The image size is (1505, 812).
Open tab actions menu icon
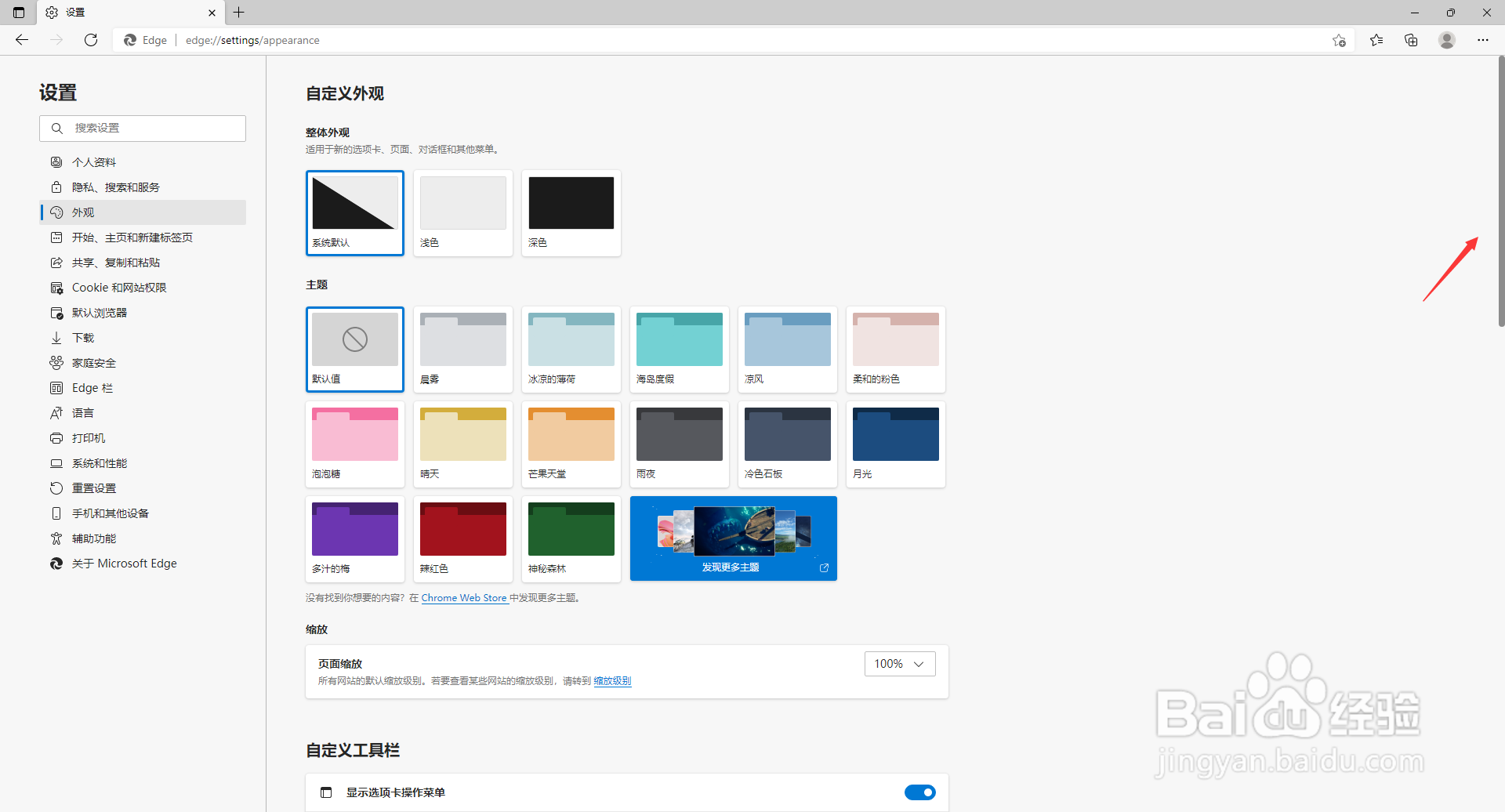pyautogui.click(x=19, y=13)
